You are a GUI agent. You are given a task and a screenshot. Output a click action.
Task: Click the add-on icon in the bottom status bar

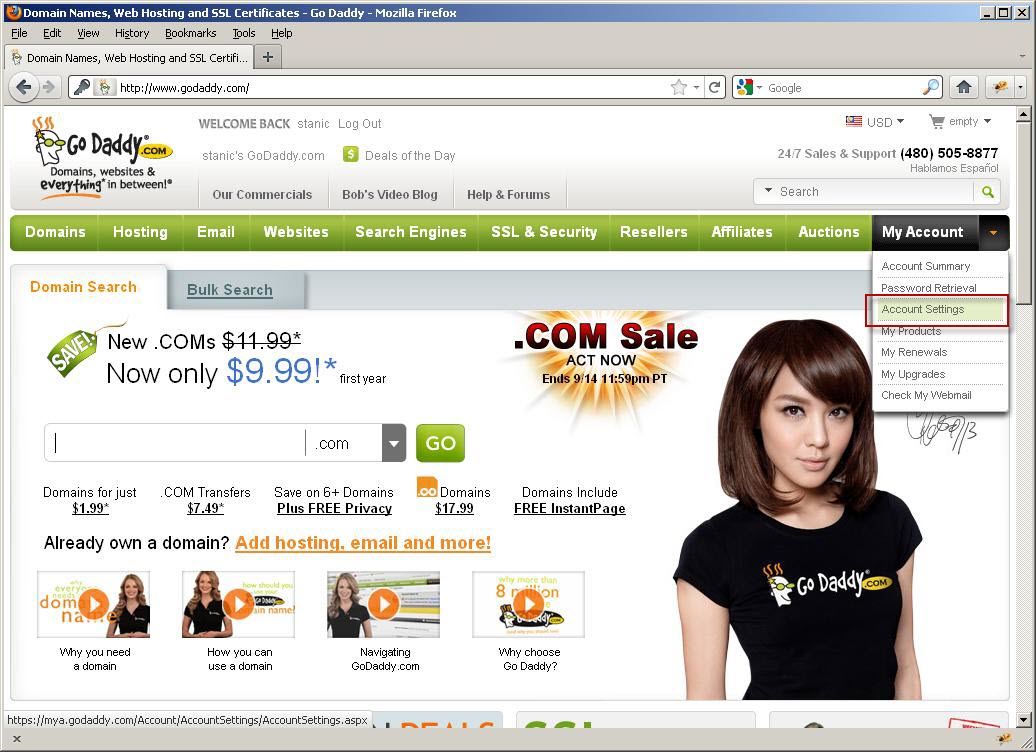(1003, 739)
